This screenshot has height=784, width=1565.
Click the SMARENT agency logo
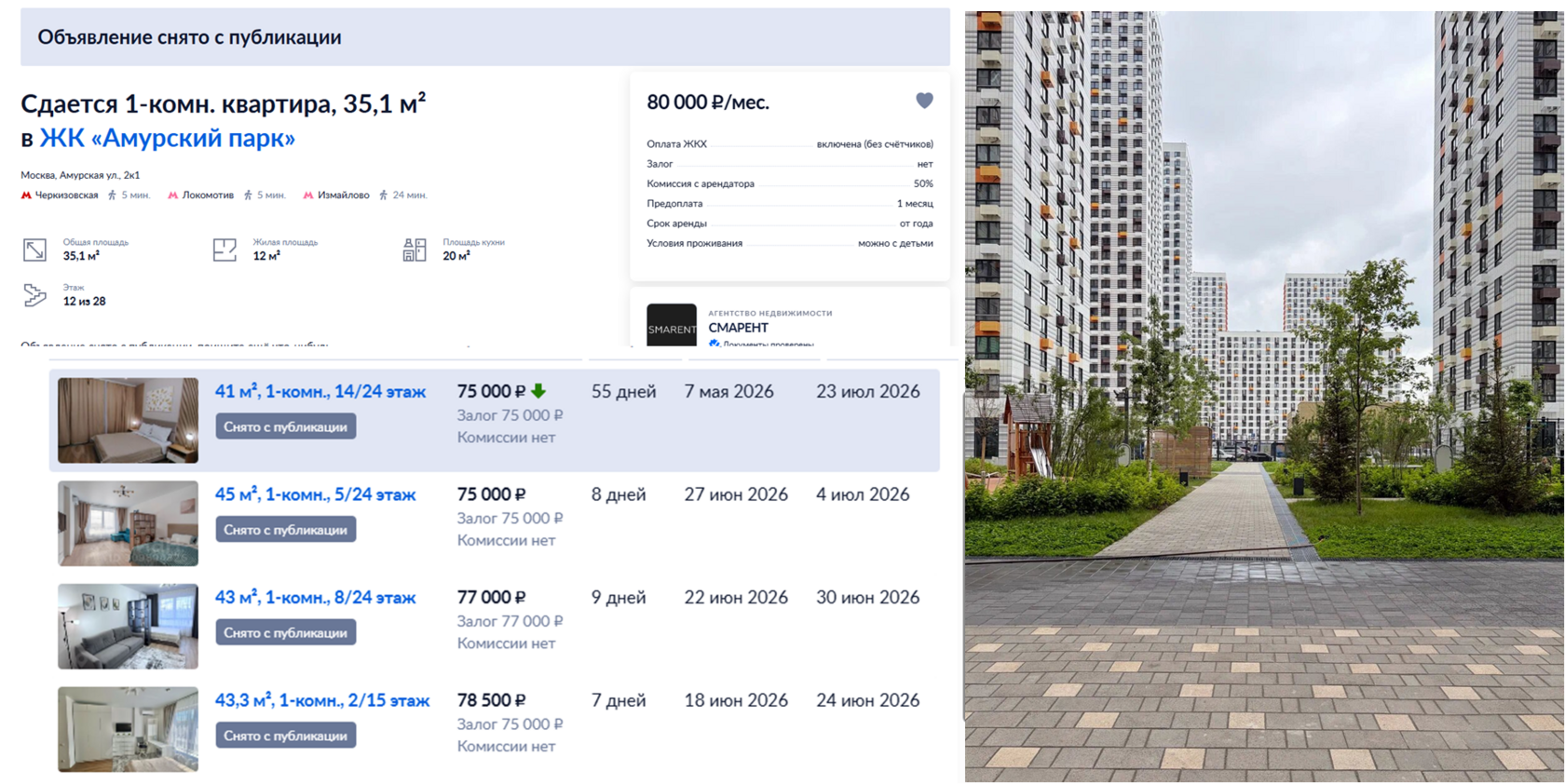coord(672,325)
